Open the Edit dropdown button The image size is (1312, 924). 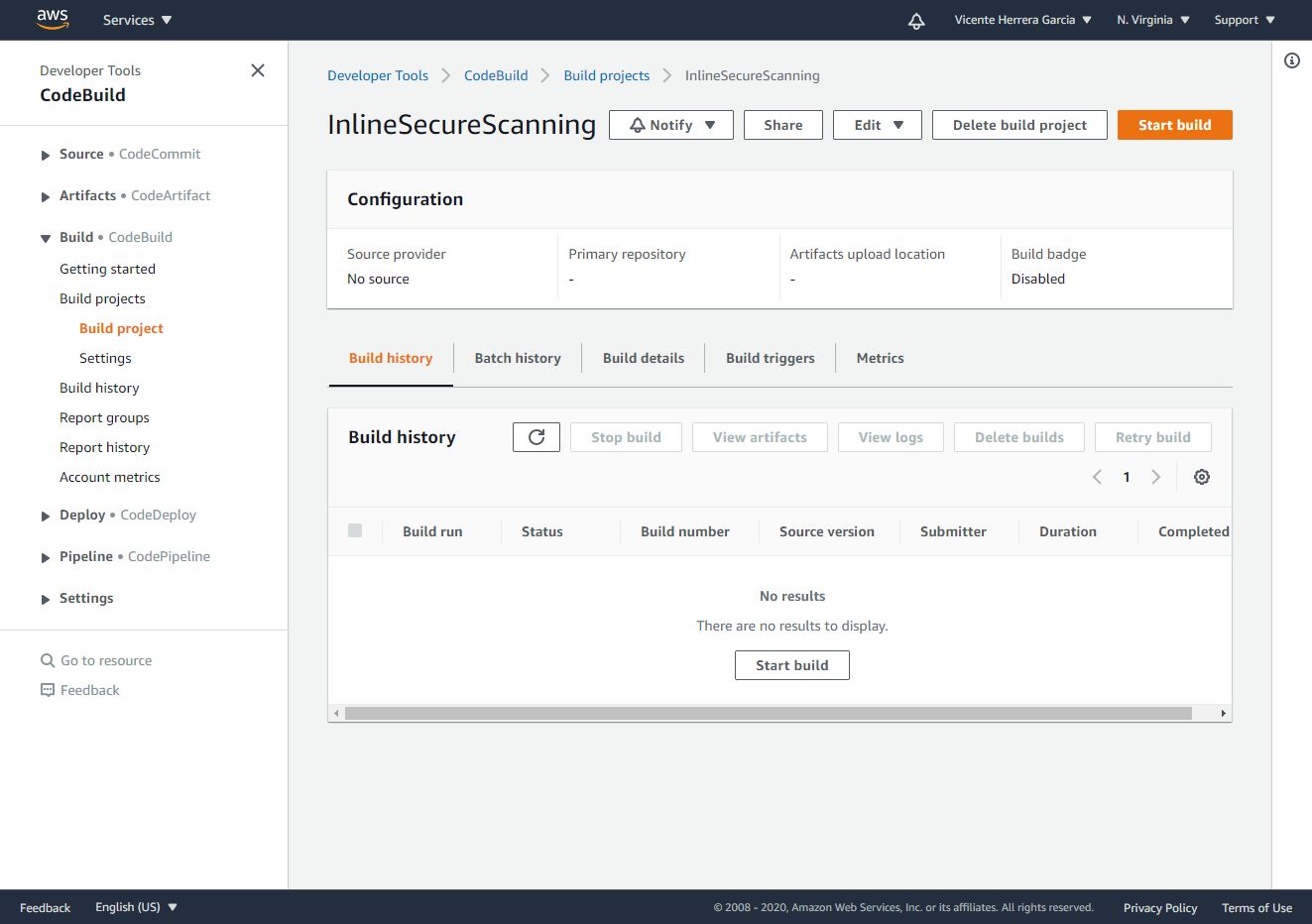coord(878,125)
